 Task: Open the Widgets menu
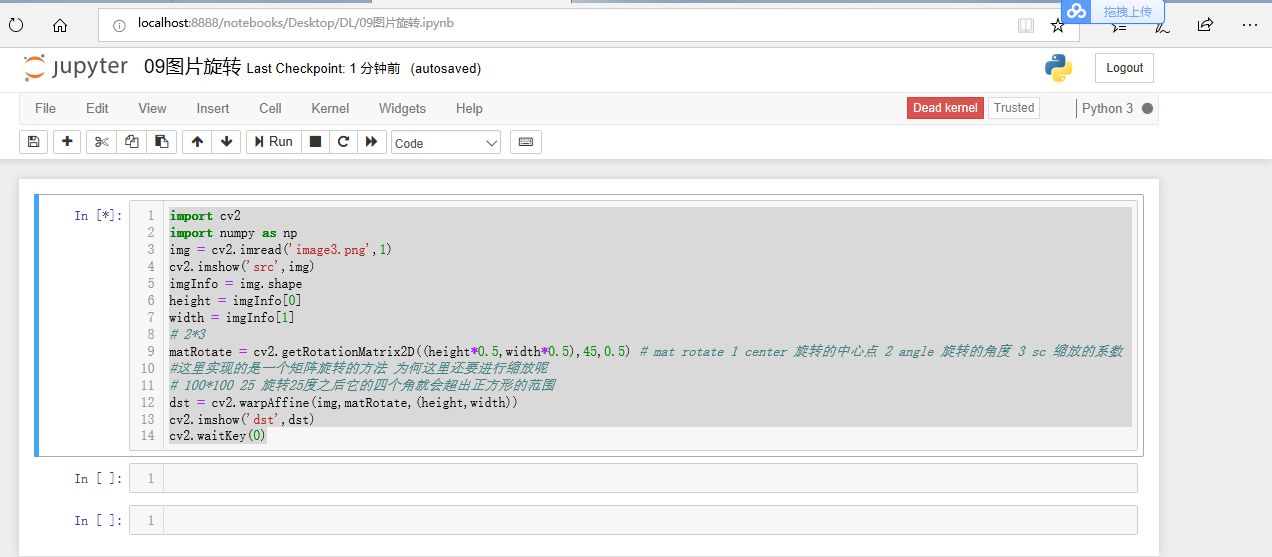[x=402, y=108]
